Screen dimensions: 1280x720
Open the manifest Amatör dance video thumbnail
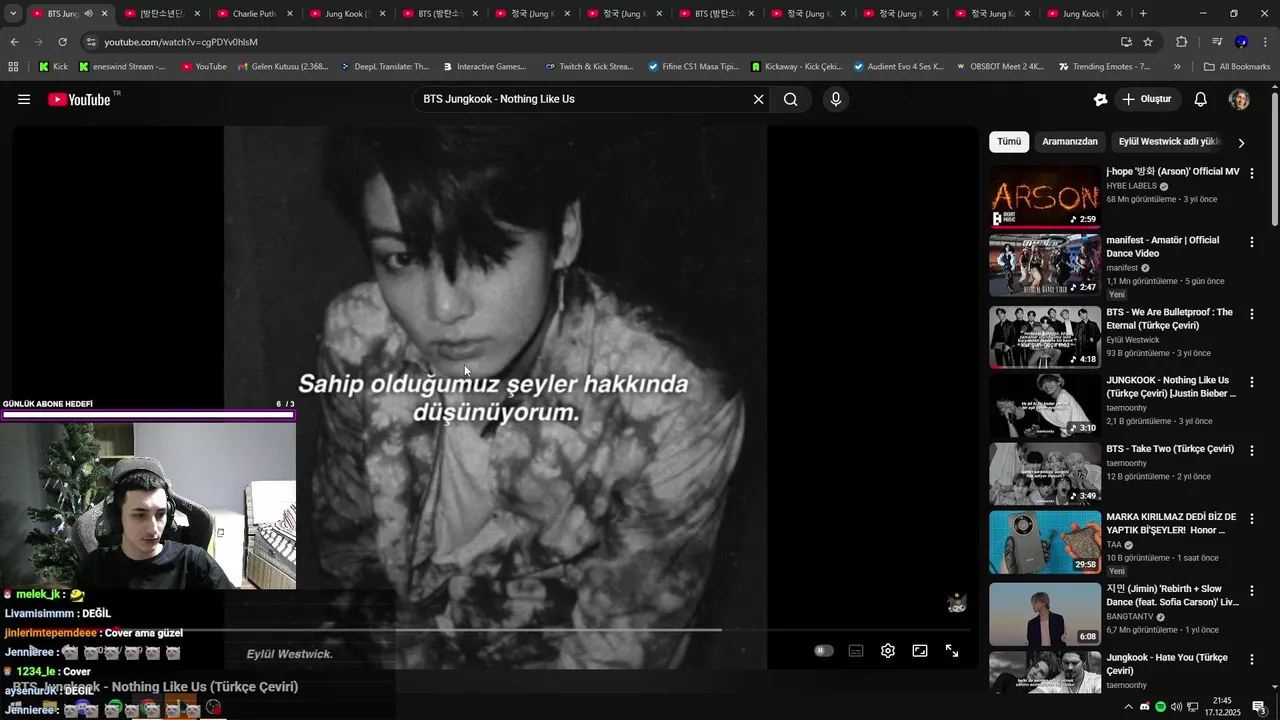point(1045,265)
